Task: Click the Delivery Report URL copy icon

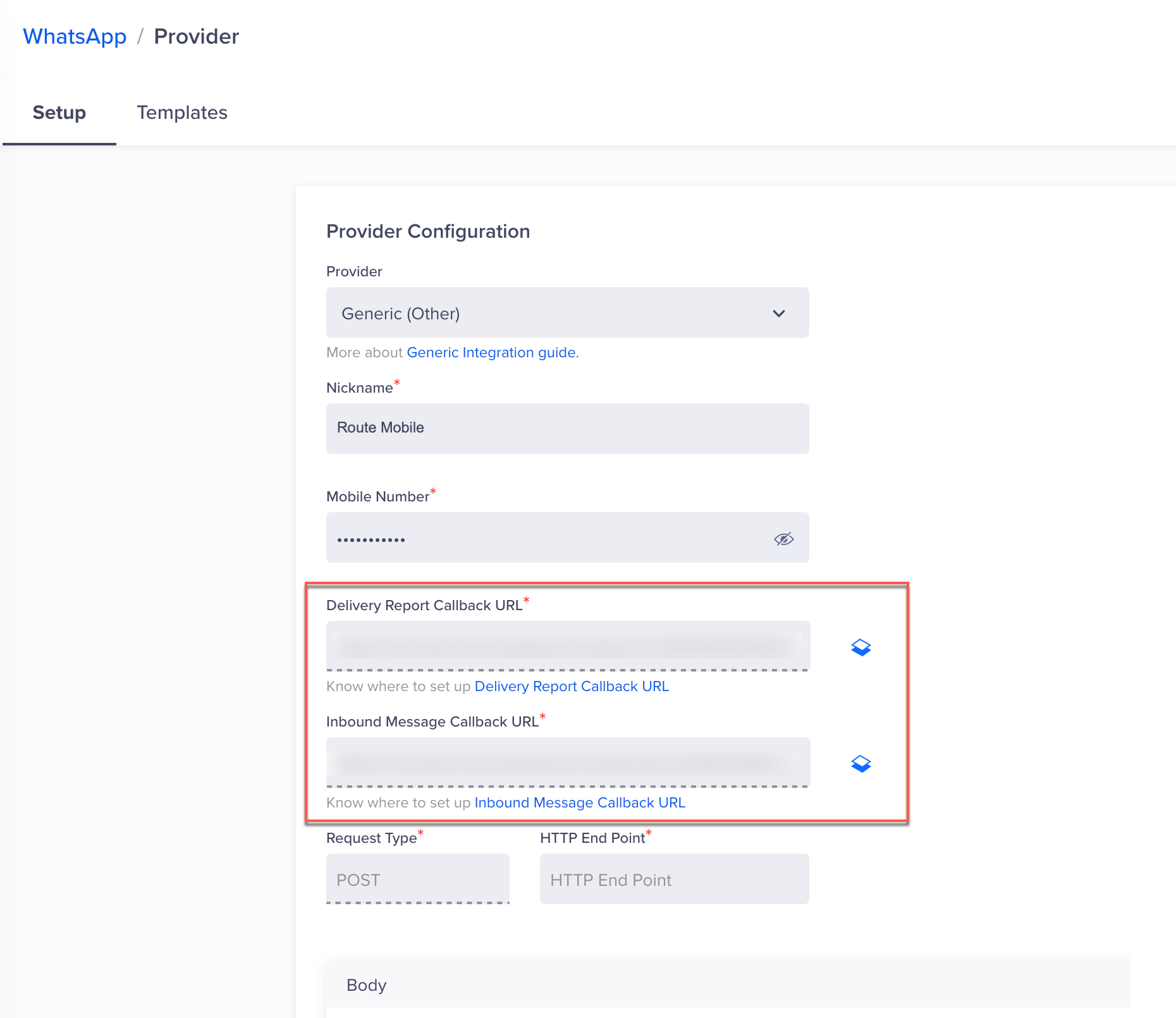Action: (861, 647)
